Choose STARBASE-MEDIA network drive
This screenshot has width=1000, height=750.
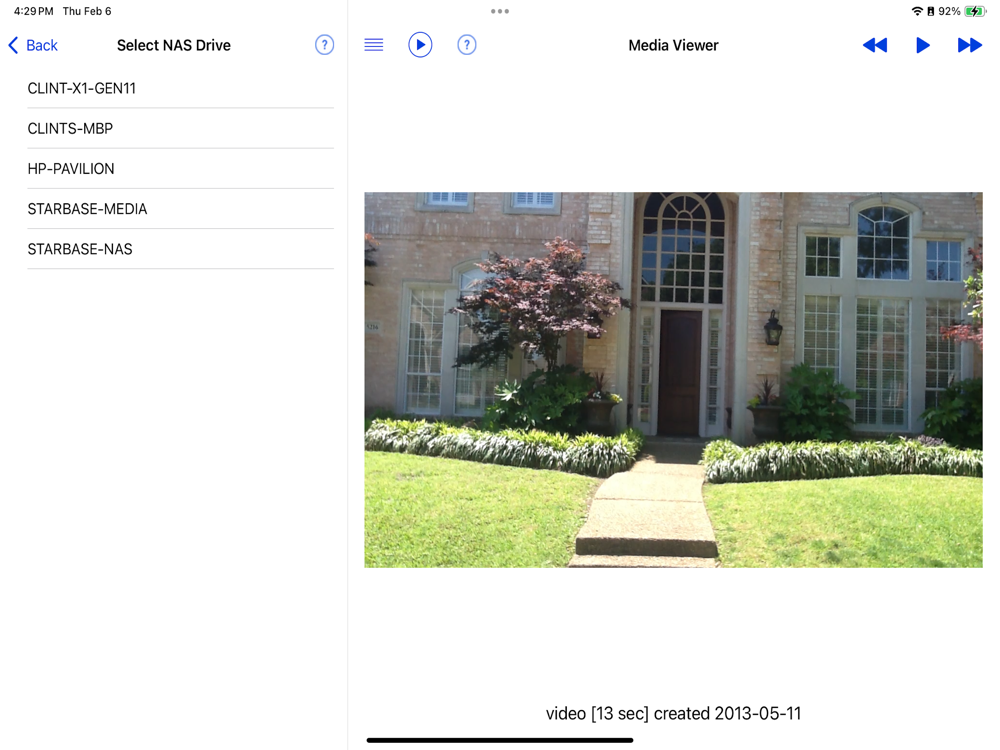pos(180,209)
